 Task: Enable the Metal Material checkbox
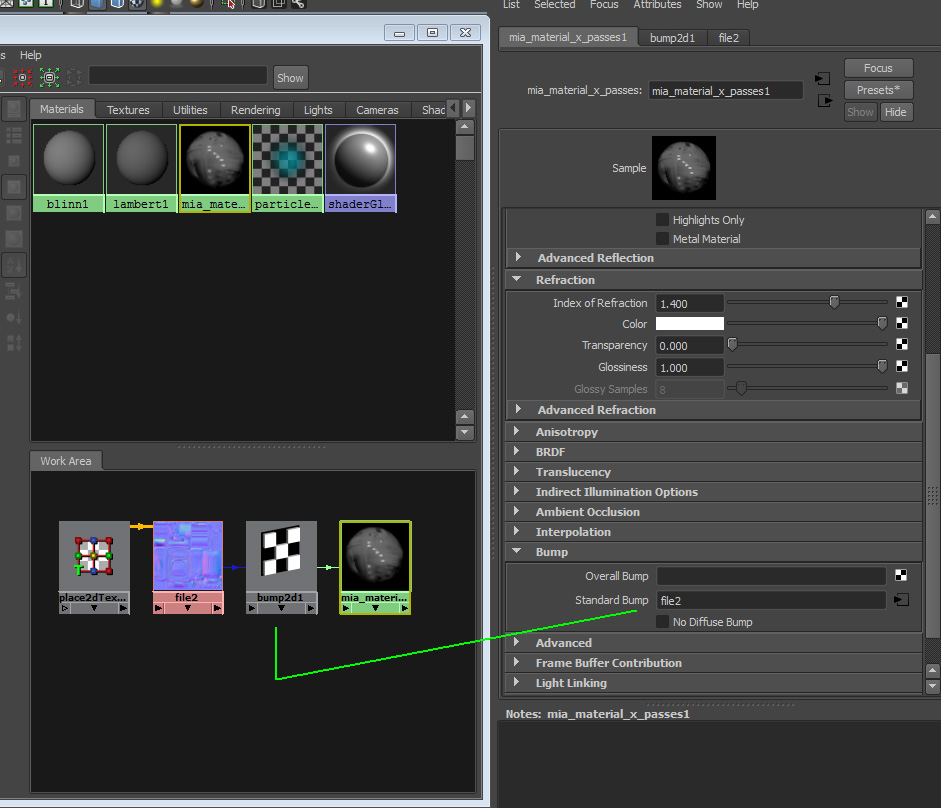pyautogui.click(x=662, y=238)
